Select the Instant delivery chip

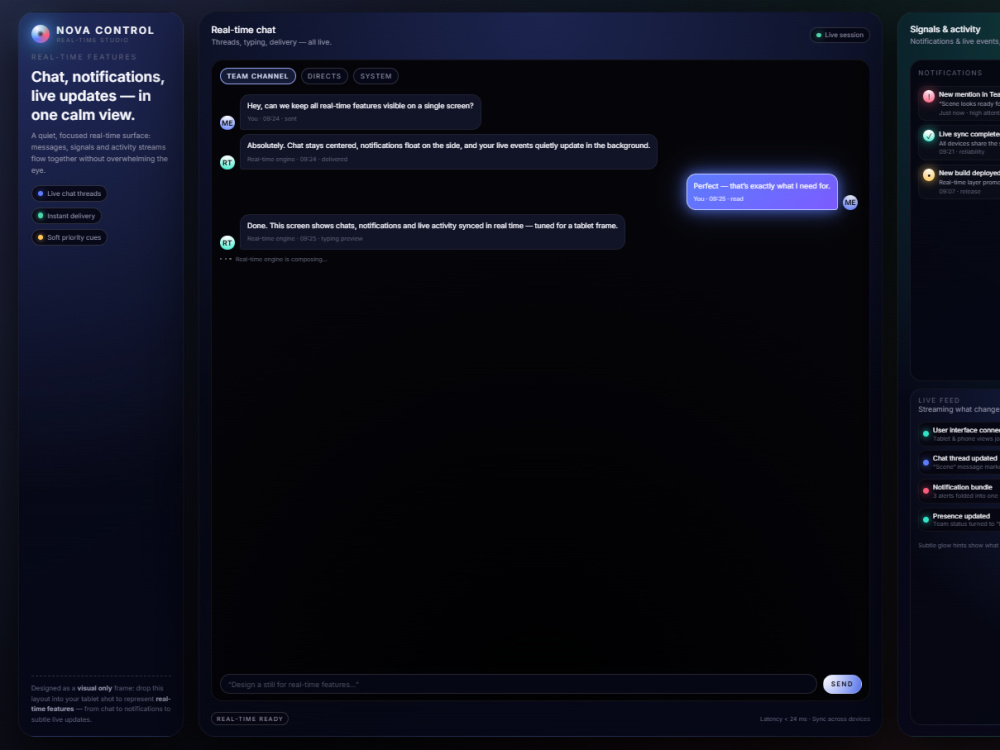tap(66, 216)
